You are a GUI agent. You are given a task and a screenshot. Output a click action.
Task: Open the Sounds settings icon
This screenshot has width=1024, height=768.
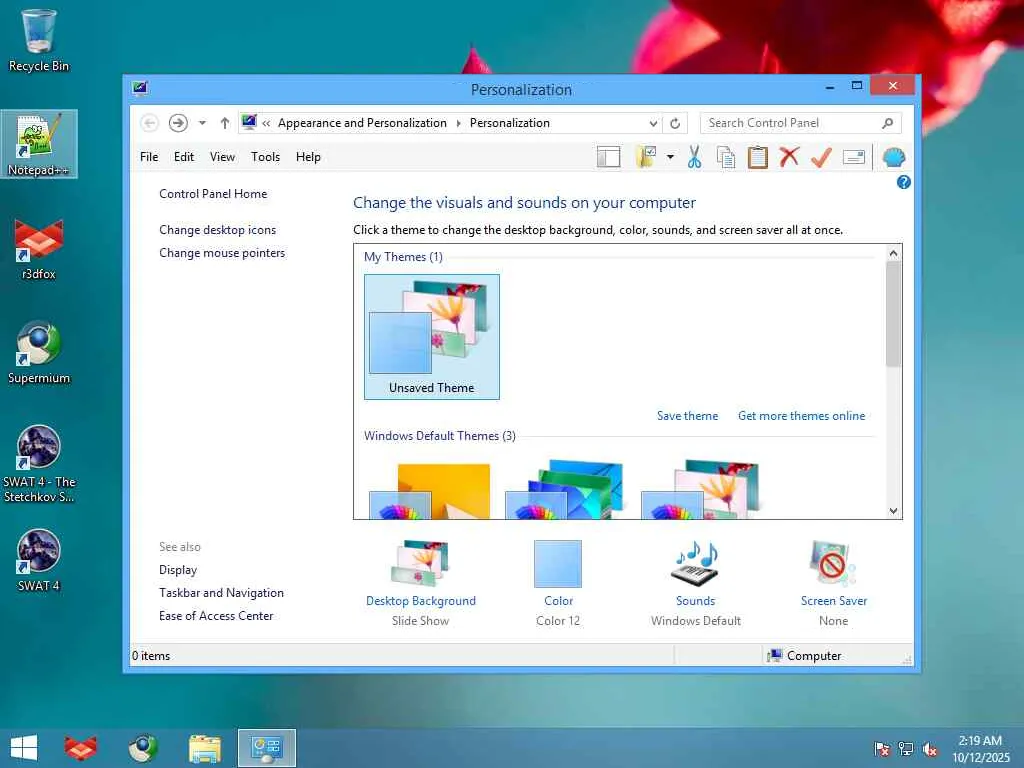696,564
